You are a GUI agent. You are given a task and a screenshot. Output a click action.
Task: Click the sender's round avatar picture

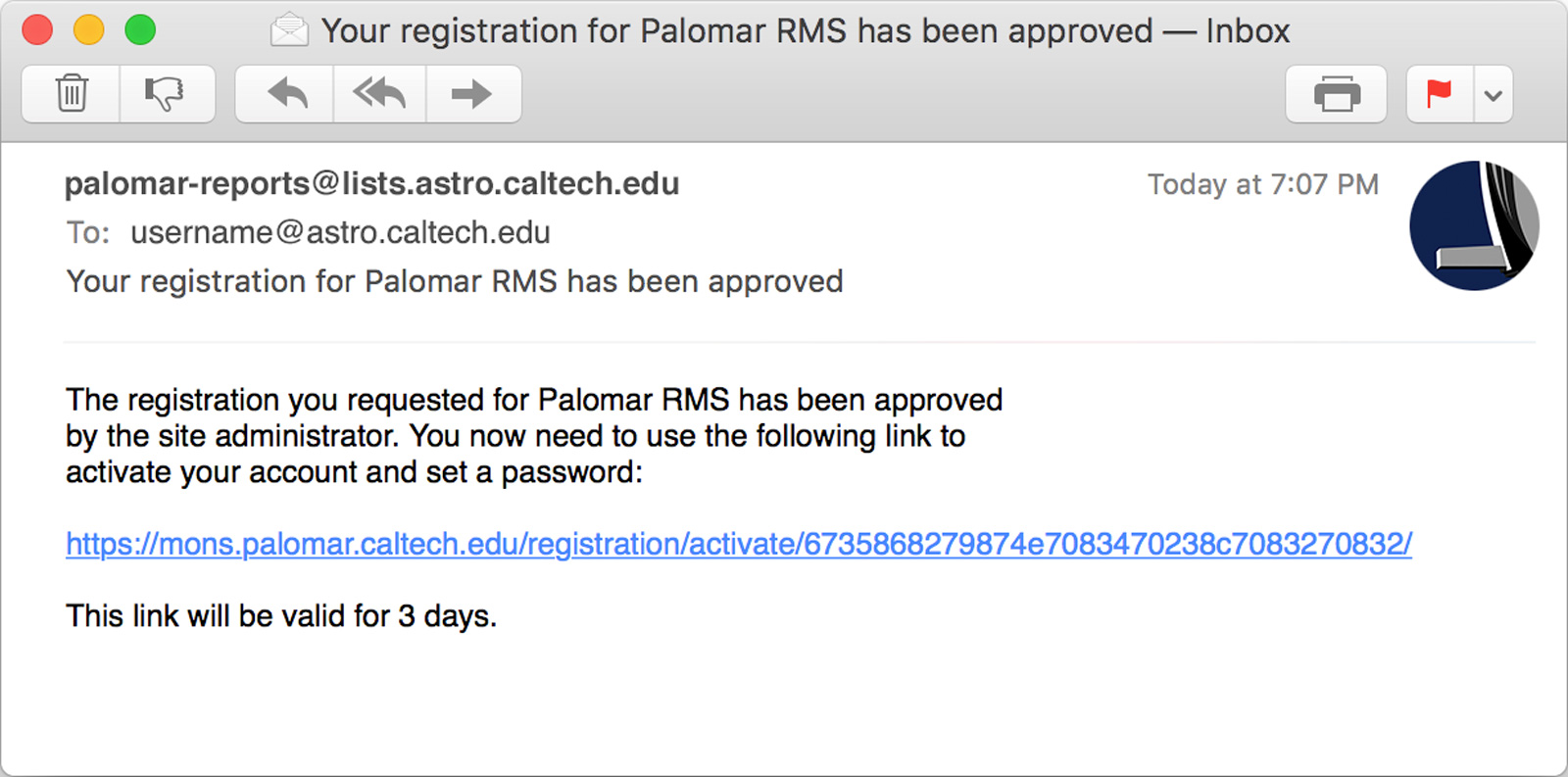point(1474,225)
